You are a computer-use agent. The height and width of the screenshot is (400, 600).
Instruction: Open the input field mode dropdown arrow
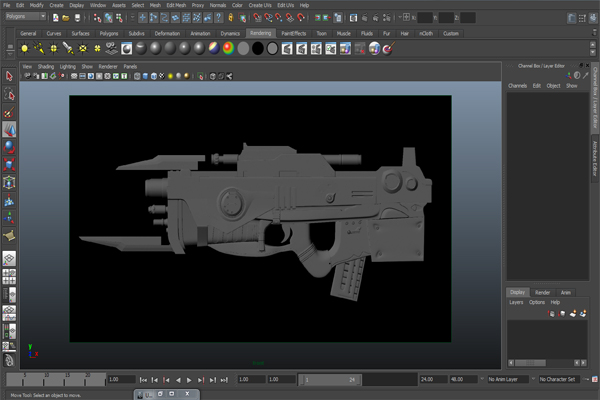click(x=400, y=18)
